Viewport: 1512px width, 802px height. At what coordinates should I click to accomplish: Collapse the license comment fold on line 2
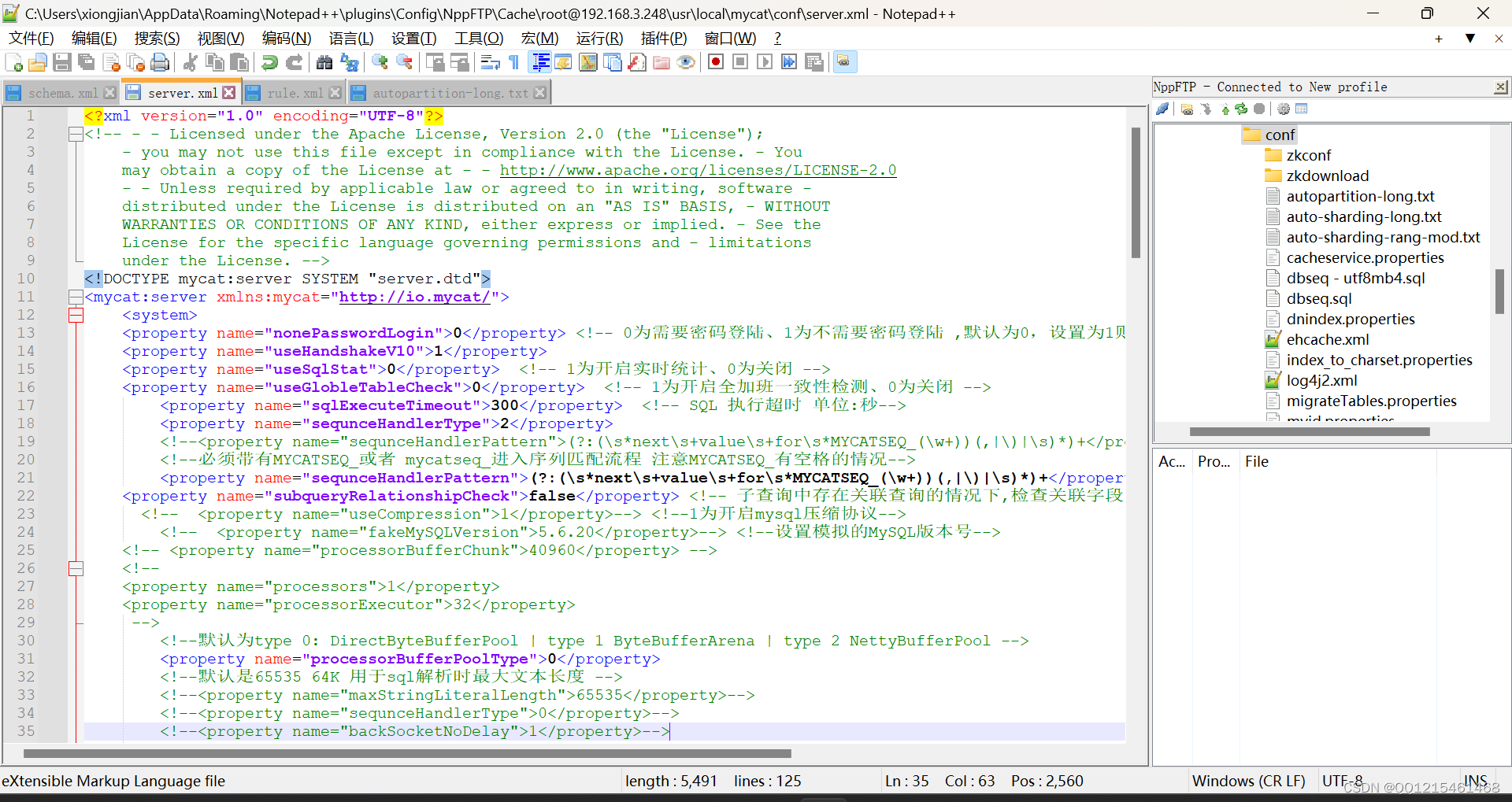76,134
